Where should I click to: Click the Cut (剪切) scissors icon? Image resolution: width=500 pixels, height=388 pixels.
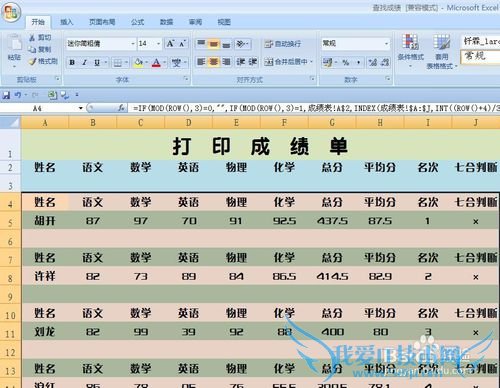[x=32, y=38]
